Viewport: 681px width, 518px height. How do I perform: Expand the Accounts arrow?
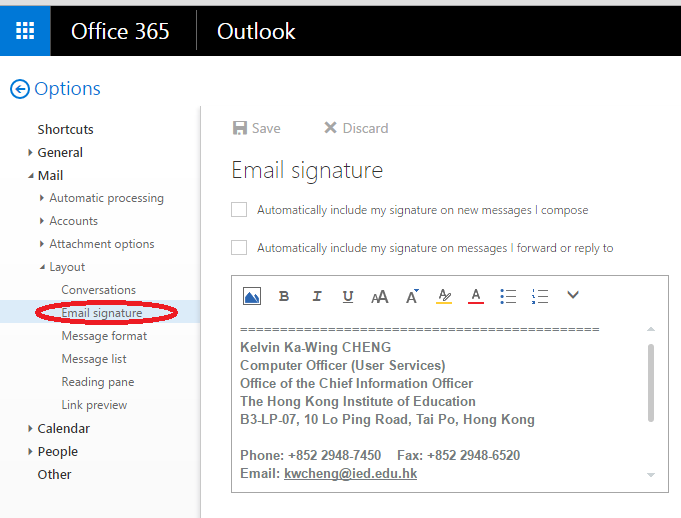(42, 221)
